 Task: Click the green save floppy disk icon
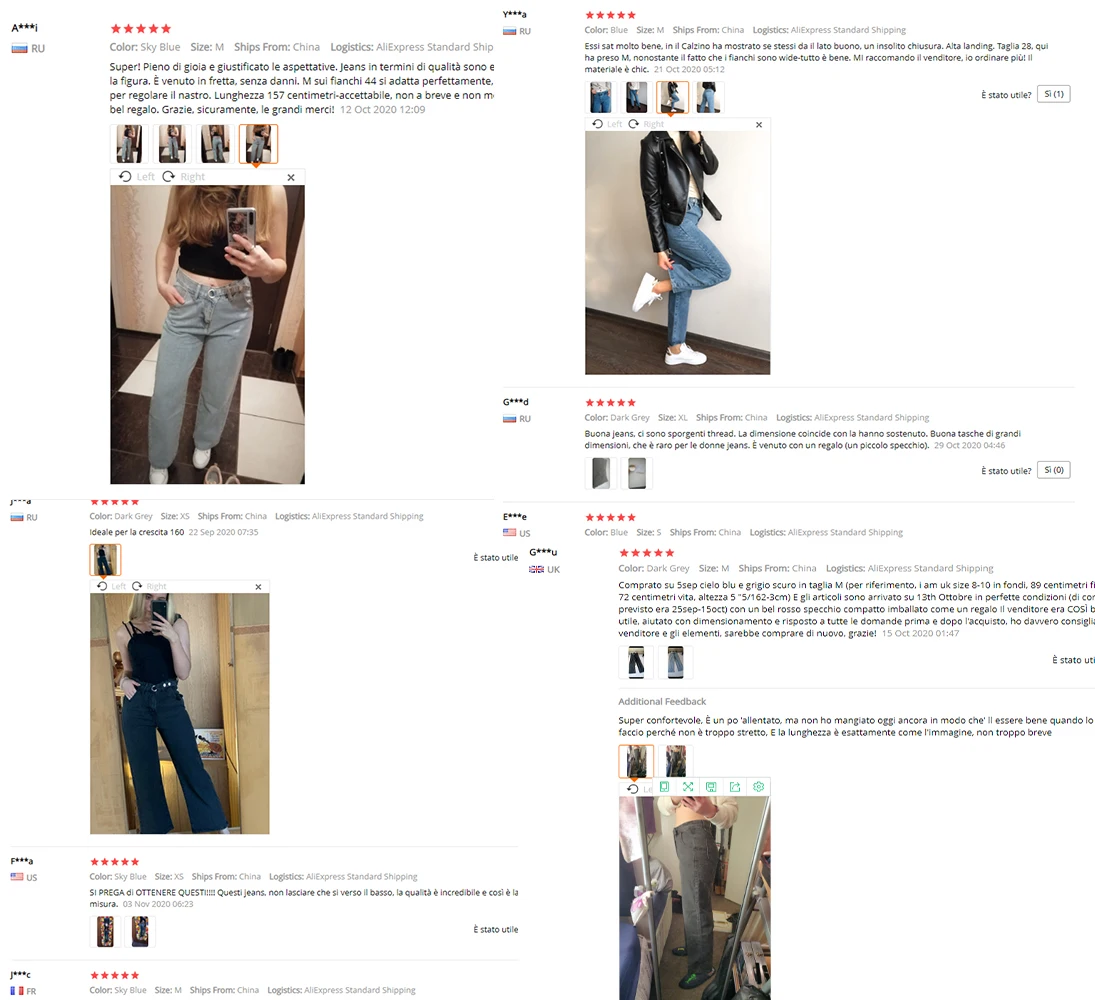(711, 787)
